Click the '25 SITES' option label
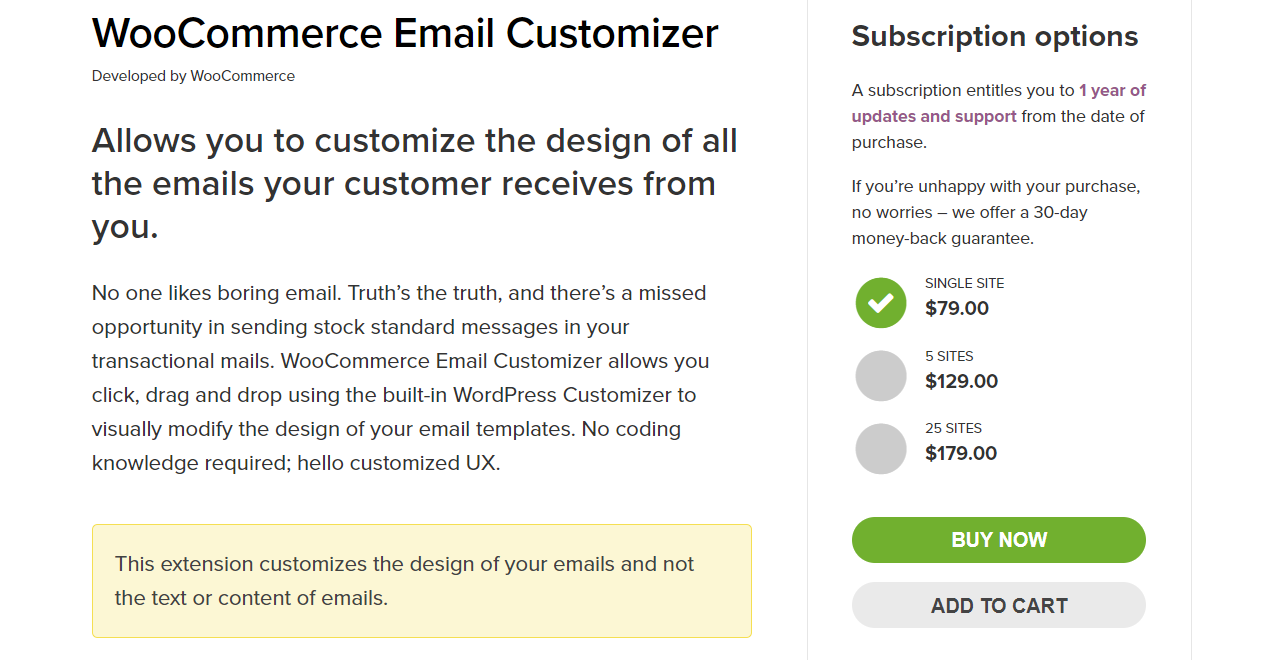 [x=953, y=429]
